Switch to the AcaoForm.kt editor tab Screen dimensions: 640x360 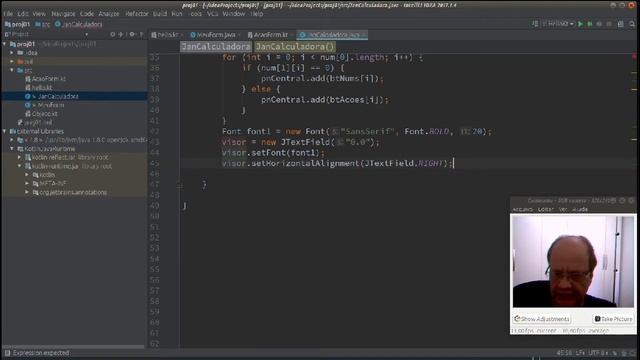tap(270, 35)
